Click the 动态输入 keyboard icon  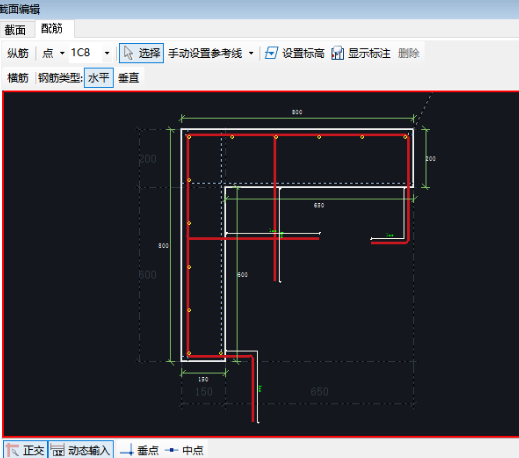57,450
